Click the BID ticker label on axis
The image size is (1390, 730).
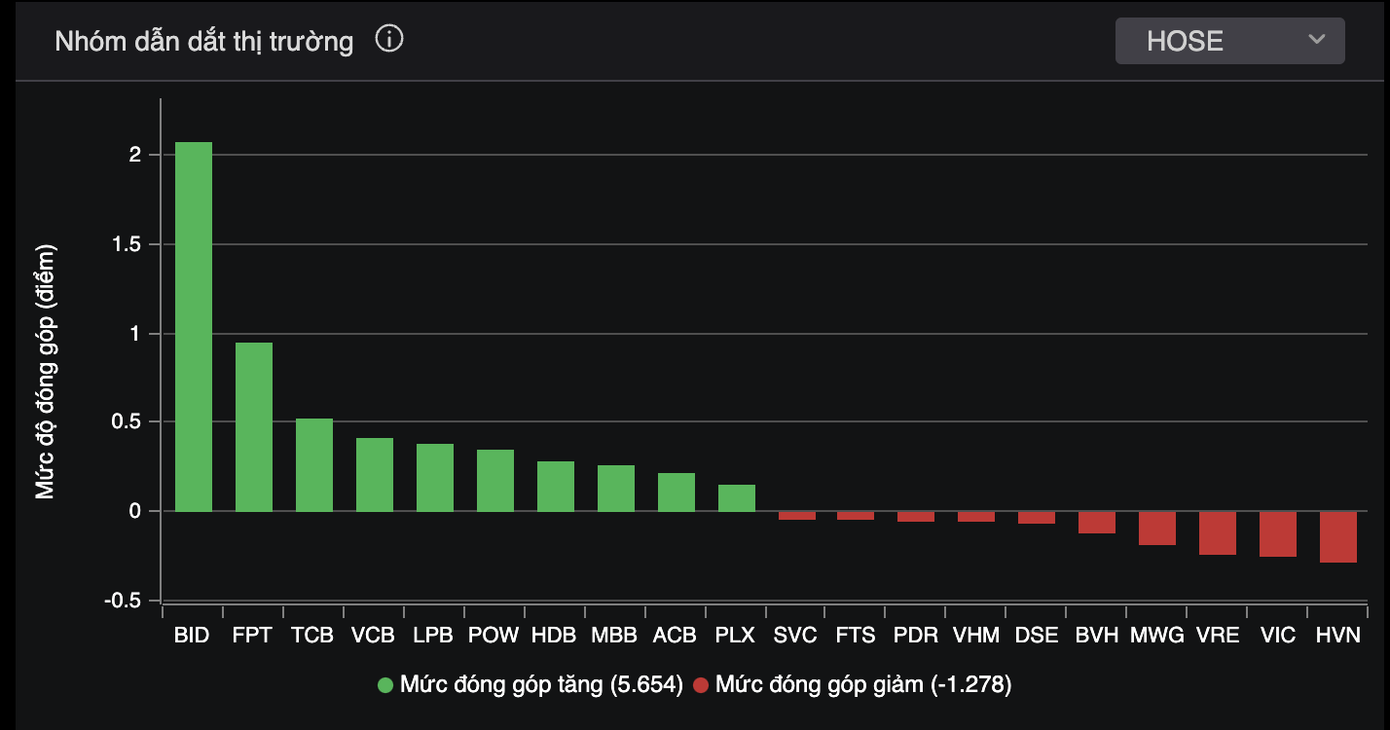tap(192, 635)
